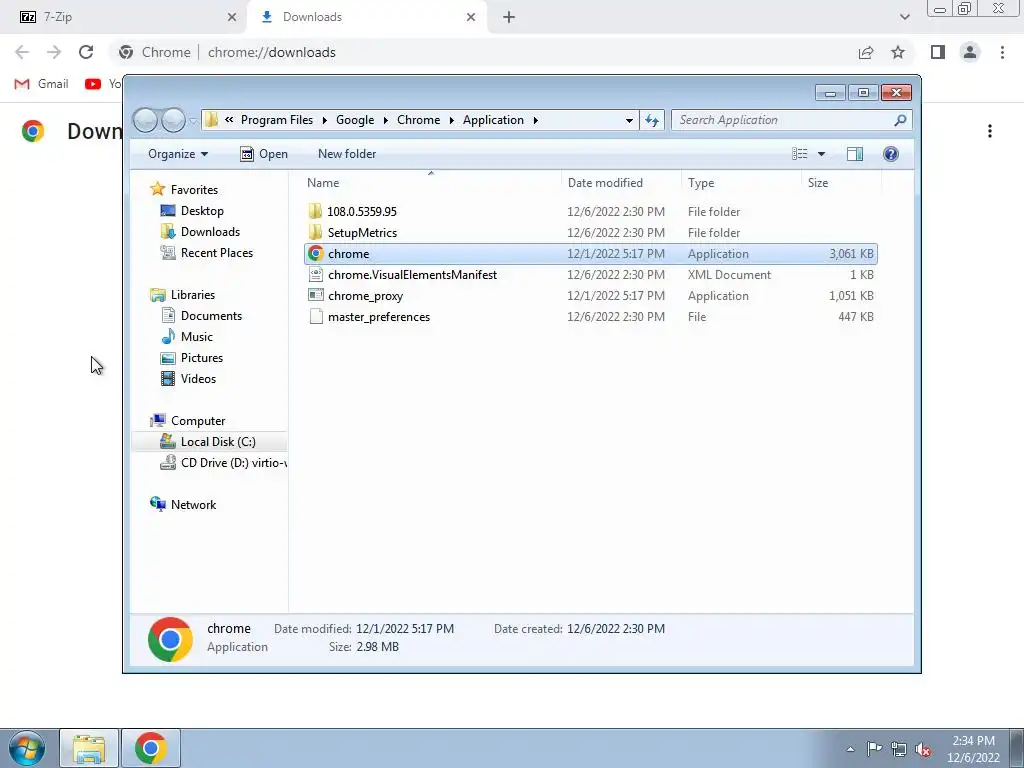Click the Explorer Back button
Viewport: 1024px width, 768px height.
pyautogui.click(x=145, y=120)
